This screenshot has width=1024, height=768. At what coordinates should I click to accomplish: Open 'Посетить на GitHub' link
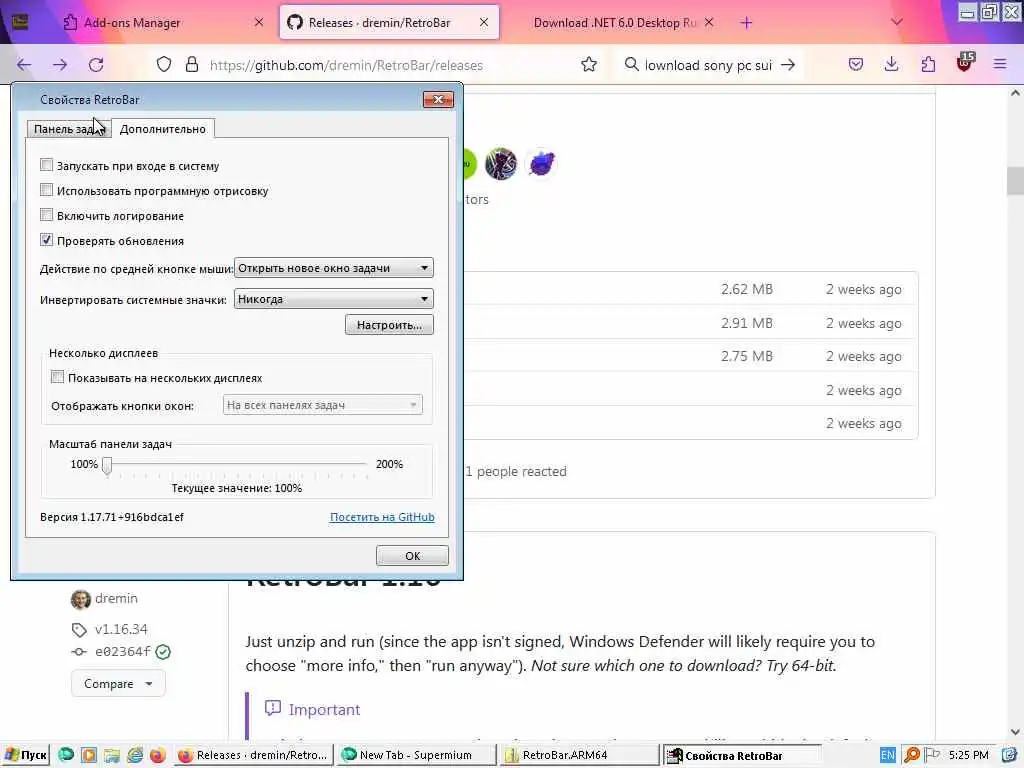382,517
